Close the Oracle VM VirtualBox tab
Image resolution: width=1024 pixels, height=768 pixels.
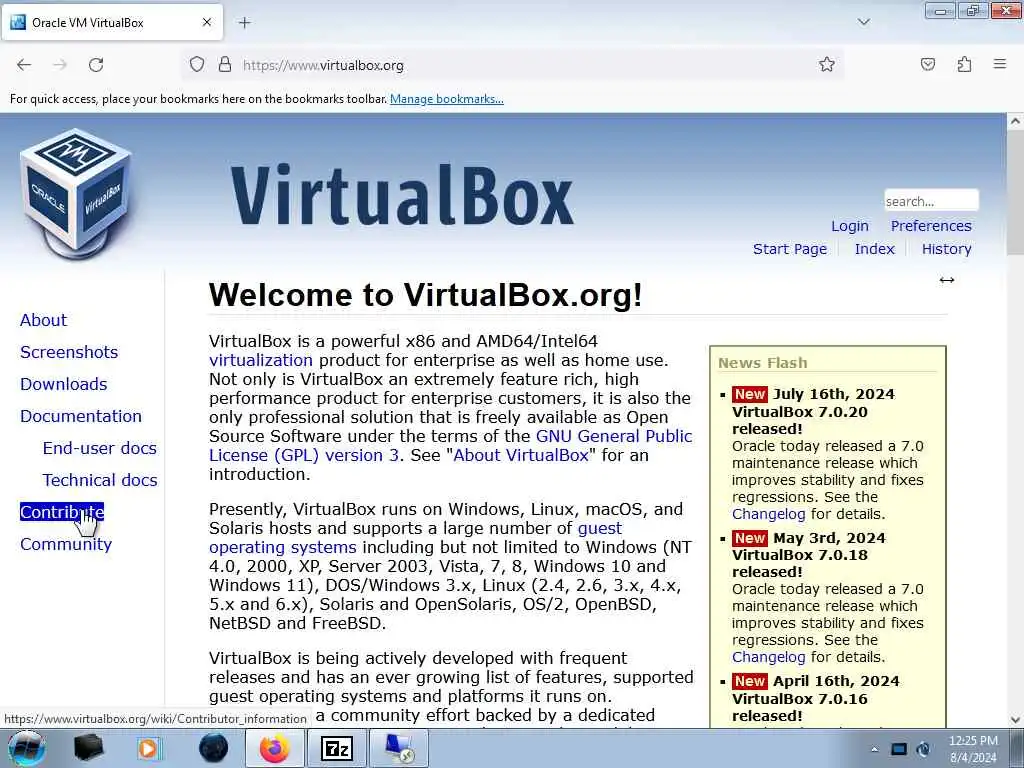click(206, 22)
